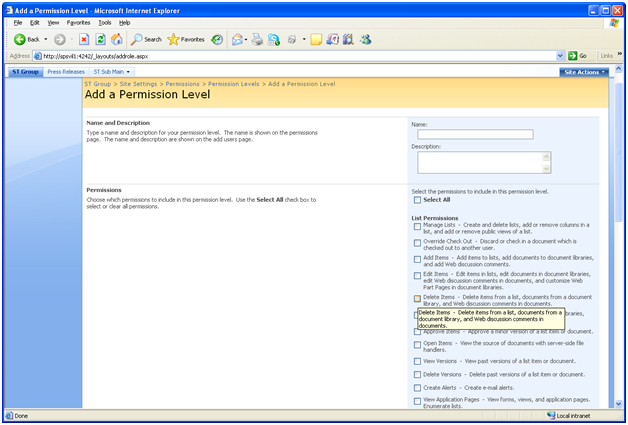Click the page vertical scrollbar down arrow
The image size is (628, 425).
[x=618, y=404]
